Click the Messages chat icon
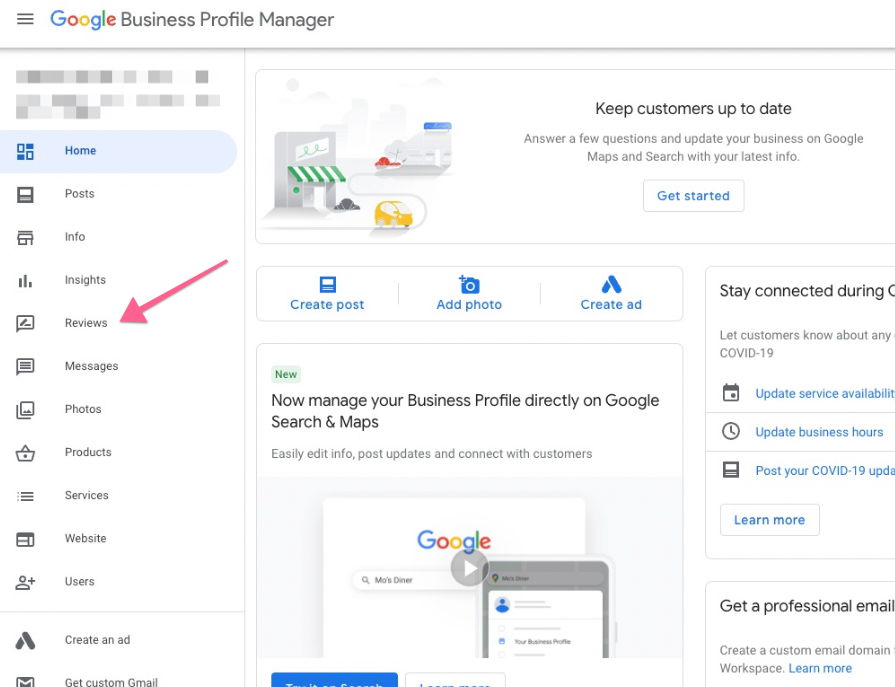Viewport: 895px width, 687px height. pos(25,366)
